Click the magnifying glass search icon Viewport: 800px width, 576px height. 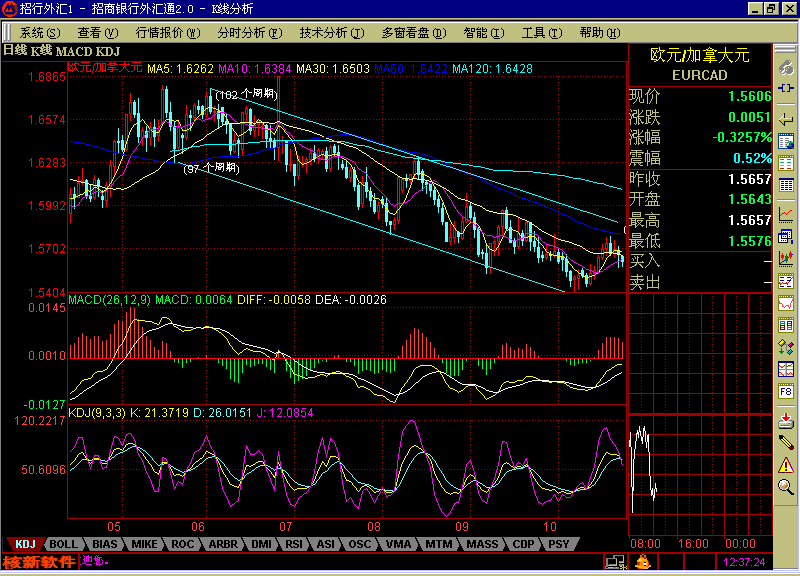point(786,487)
